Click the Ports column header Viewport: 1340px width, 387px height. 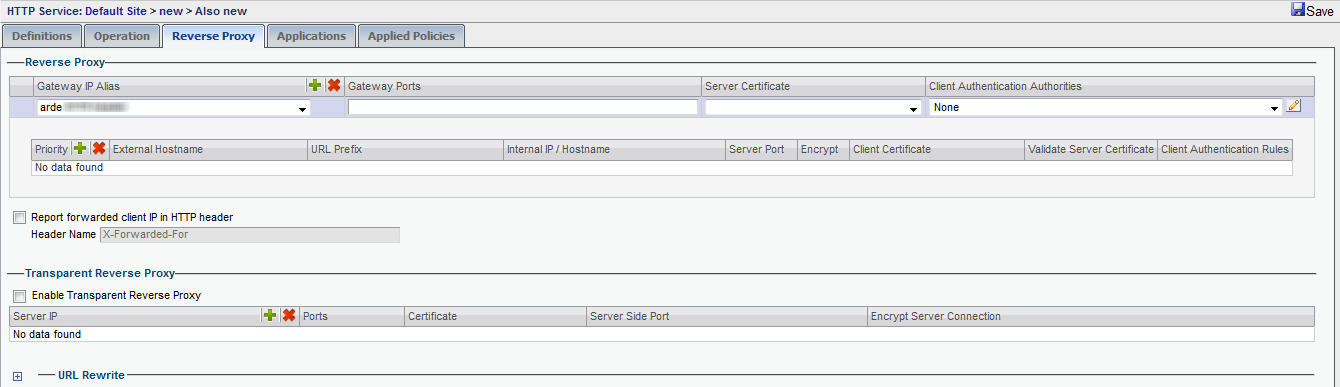pyautogui.click(x=315, y=316)
